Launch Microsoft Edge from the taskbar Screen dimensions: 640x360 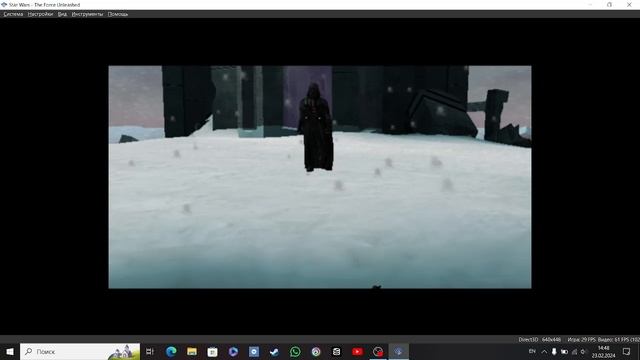coord(171,351)
